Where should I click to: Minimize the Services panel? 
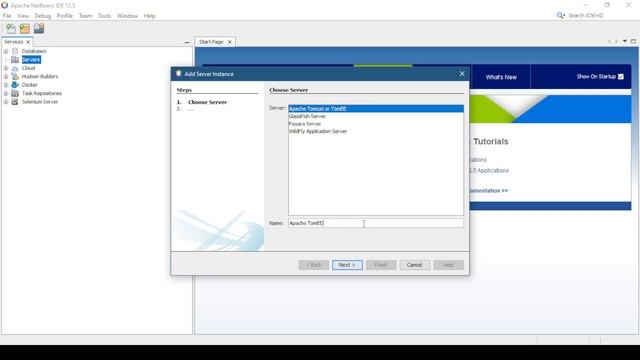click(x=187, y=42)
